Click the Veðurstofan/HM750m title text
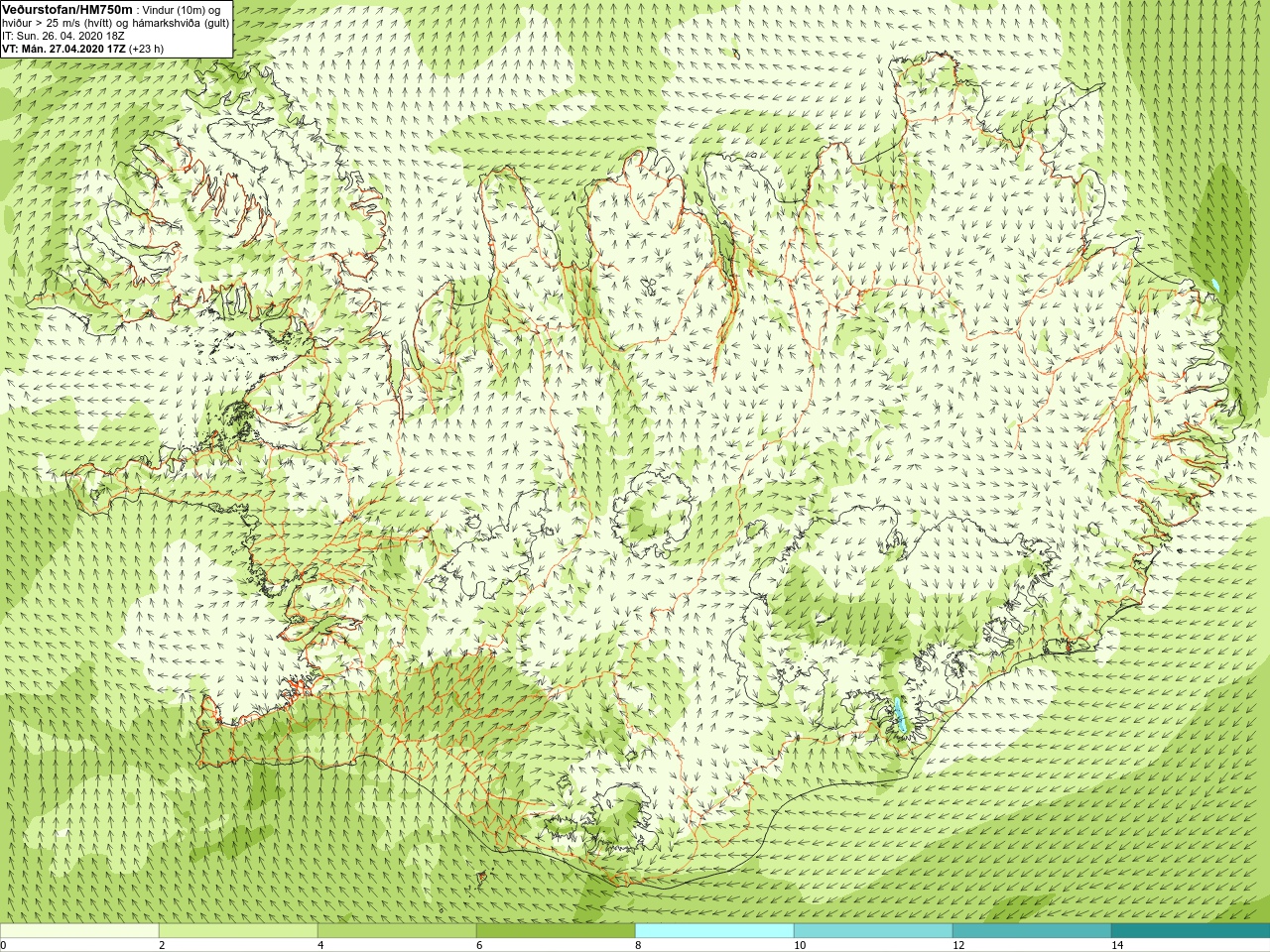This screenshot has width=1270, height=952. tap(66, 9)
